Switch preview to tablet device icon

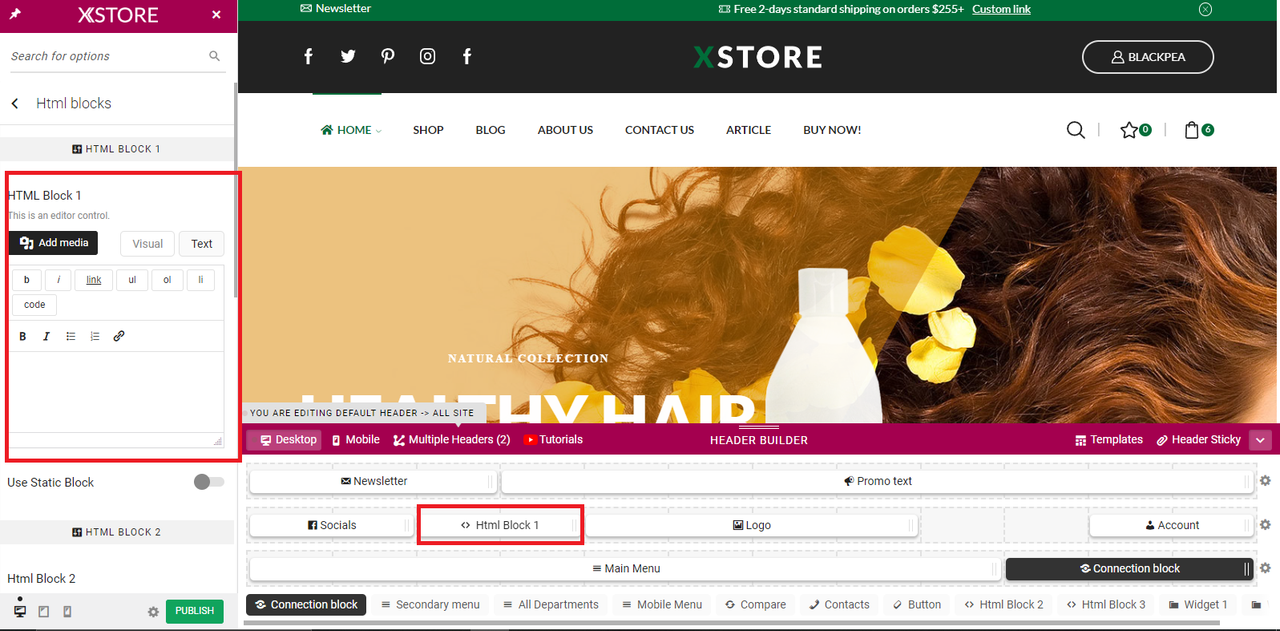pyautogui.click(x=44, y=611)
